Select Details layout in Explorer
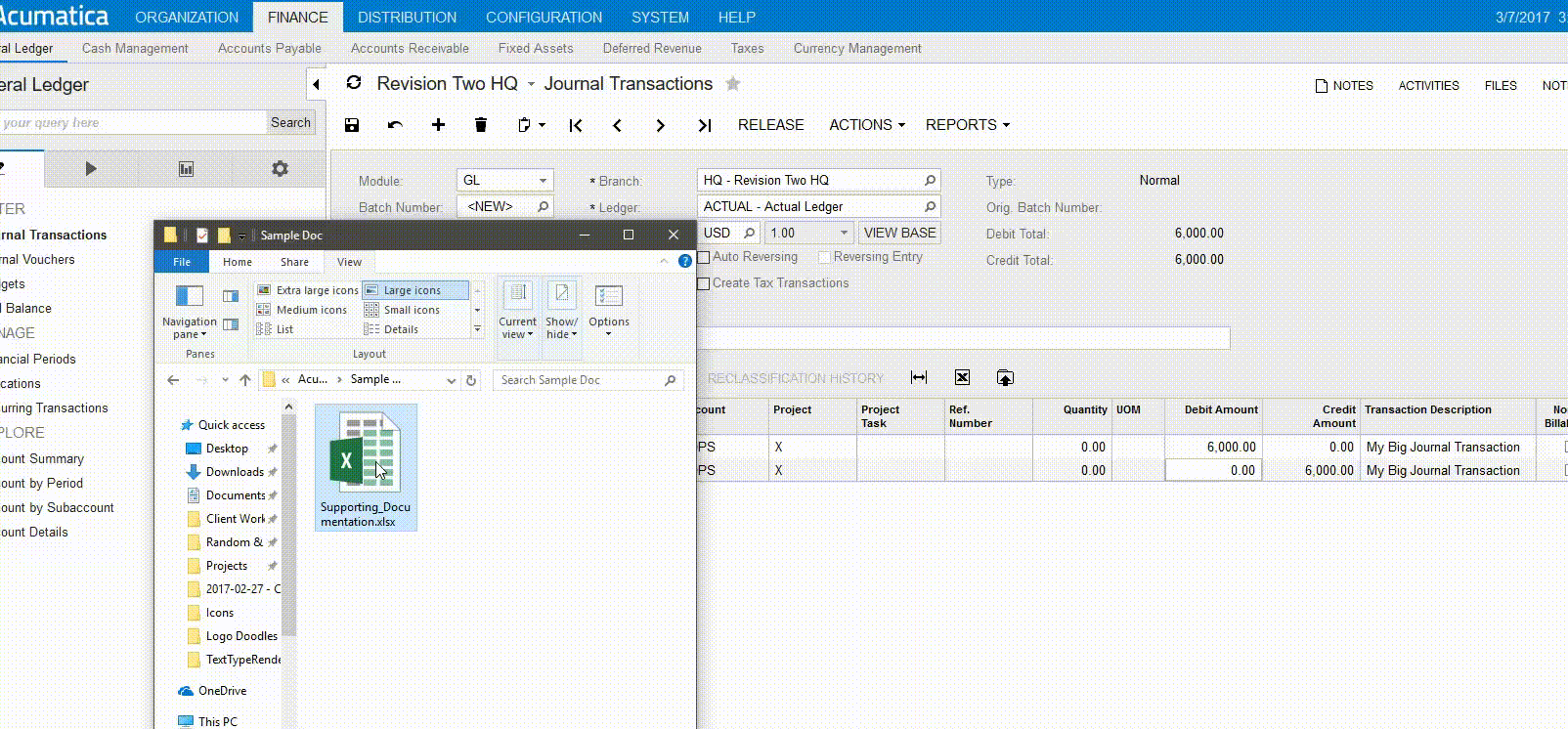 [x=392, y=329]
